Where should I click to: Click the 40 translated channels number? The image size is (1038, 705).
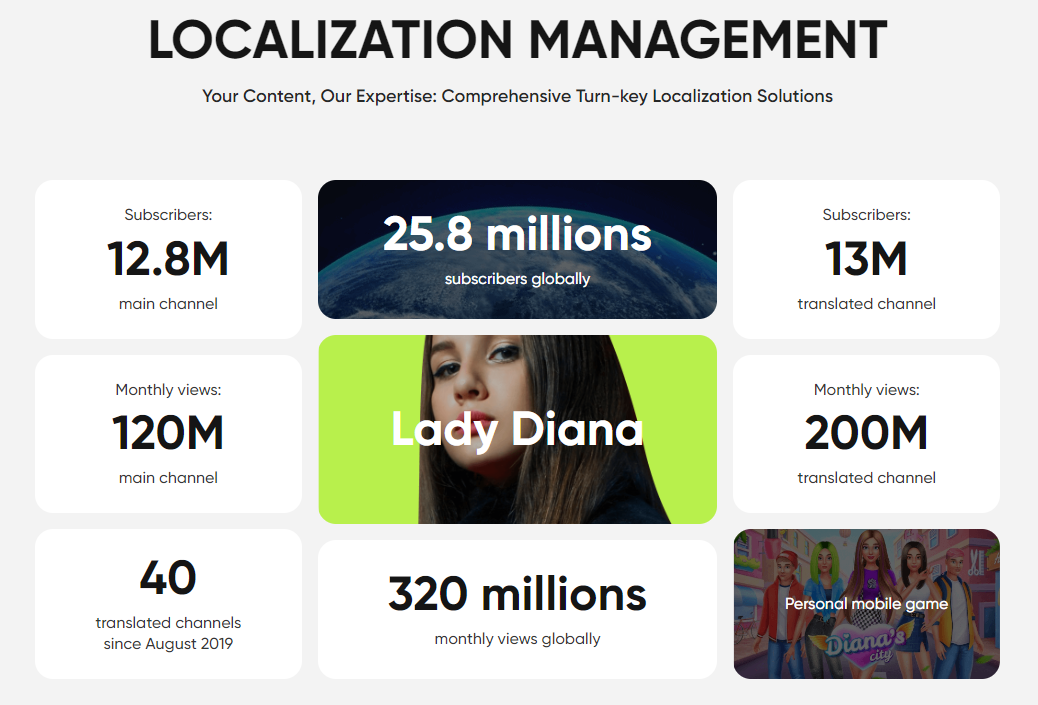coord(168,577)
